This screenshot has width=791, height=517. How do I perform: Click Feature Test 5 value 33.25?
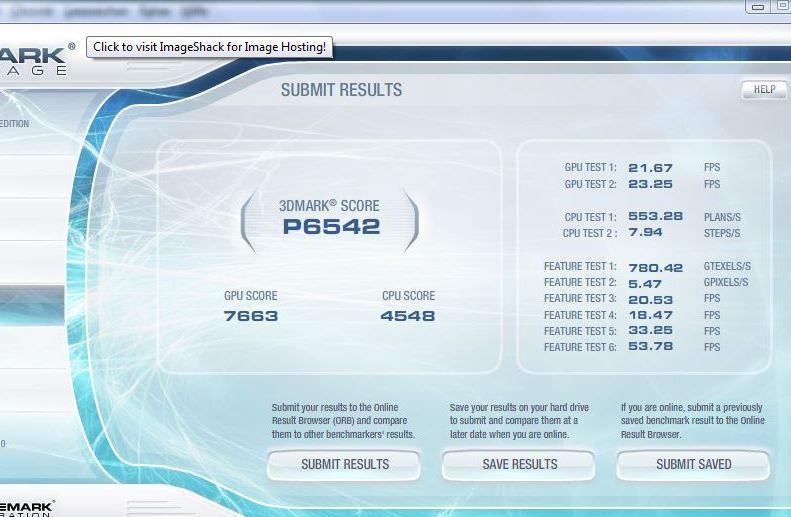pyautogui.click(x=650, y=330)
